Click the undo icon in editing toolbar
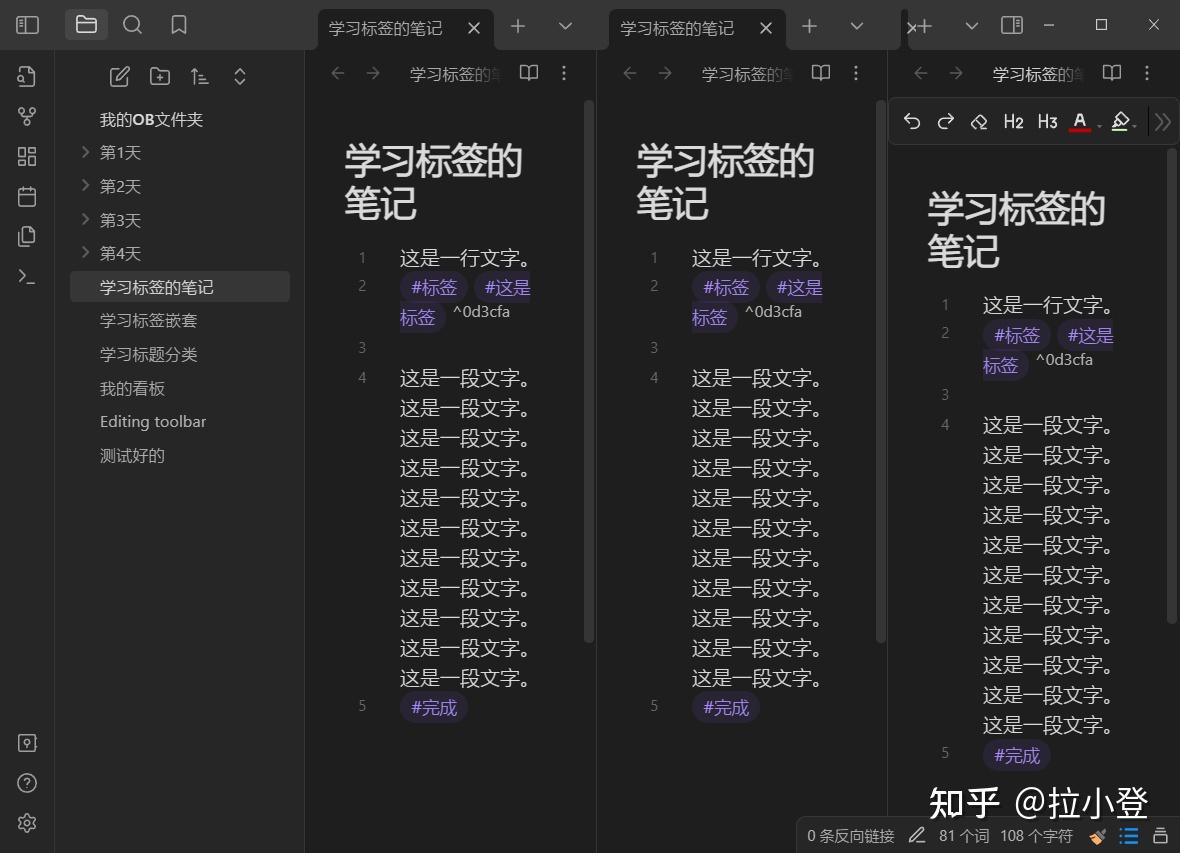The width and height of the screenshot is (1180, 853). [x=911, y=121]
